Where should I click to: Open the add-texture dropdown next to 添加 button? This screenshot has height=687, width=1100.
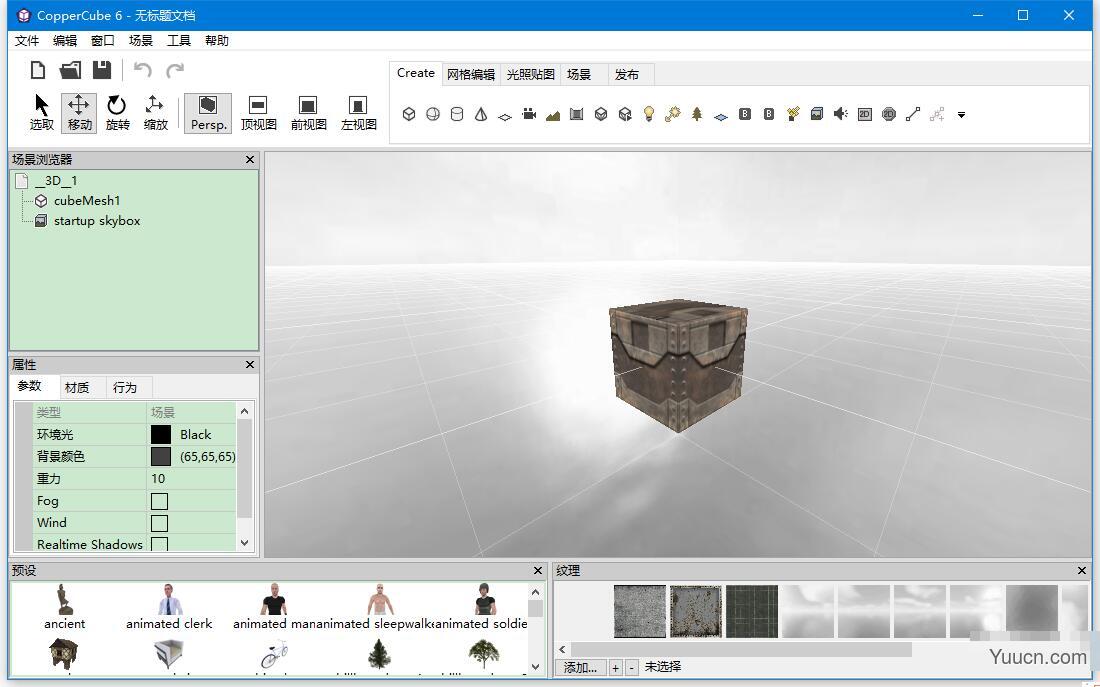pyautogui.click(x=615, y=667)
